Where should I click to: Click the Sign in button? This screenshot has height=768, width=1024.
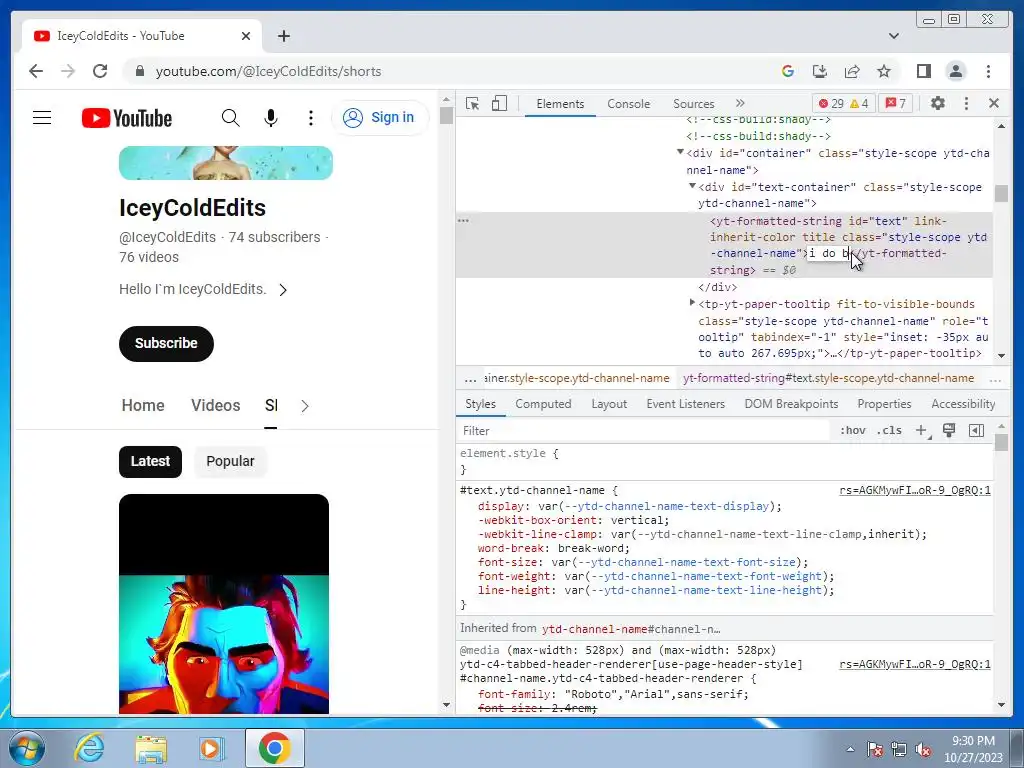pyautogui.click(x=379, y=118)
